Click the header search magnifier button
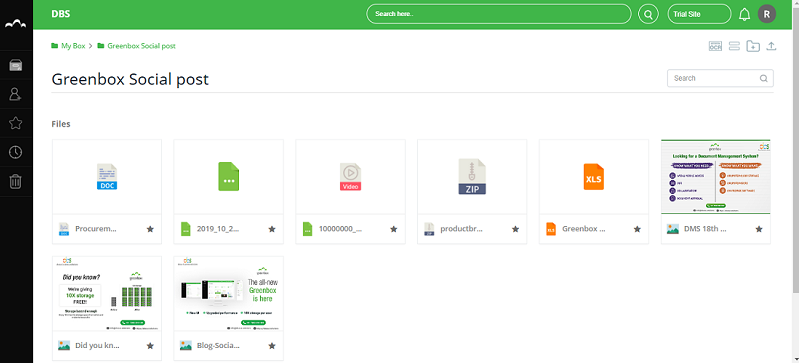This screenshot has height=363, width=799. coord(648,14)
